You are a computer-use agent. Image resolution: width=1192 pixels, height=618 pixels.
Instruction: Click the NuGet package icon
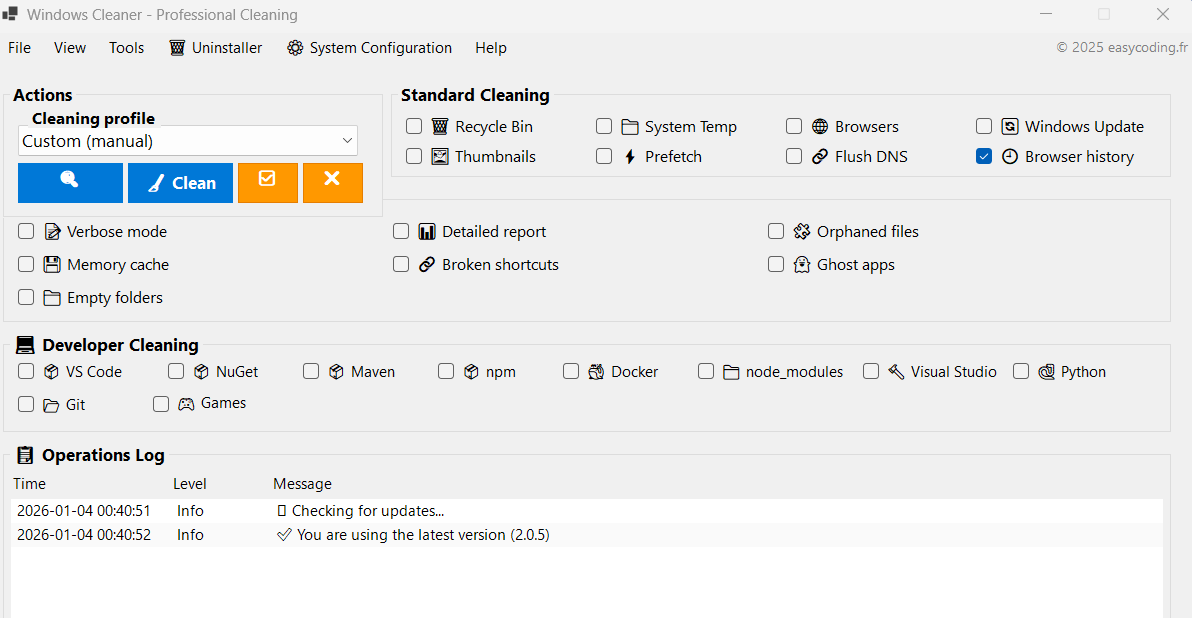pos(201,372)
